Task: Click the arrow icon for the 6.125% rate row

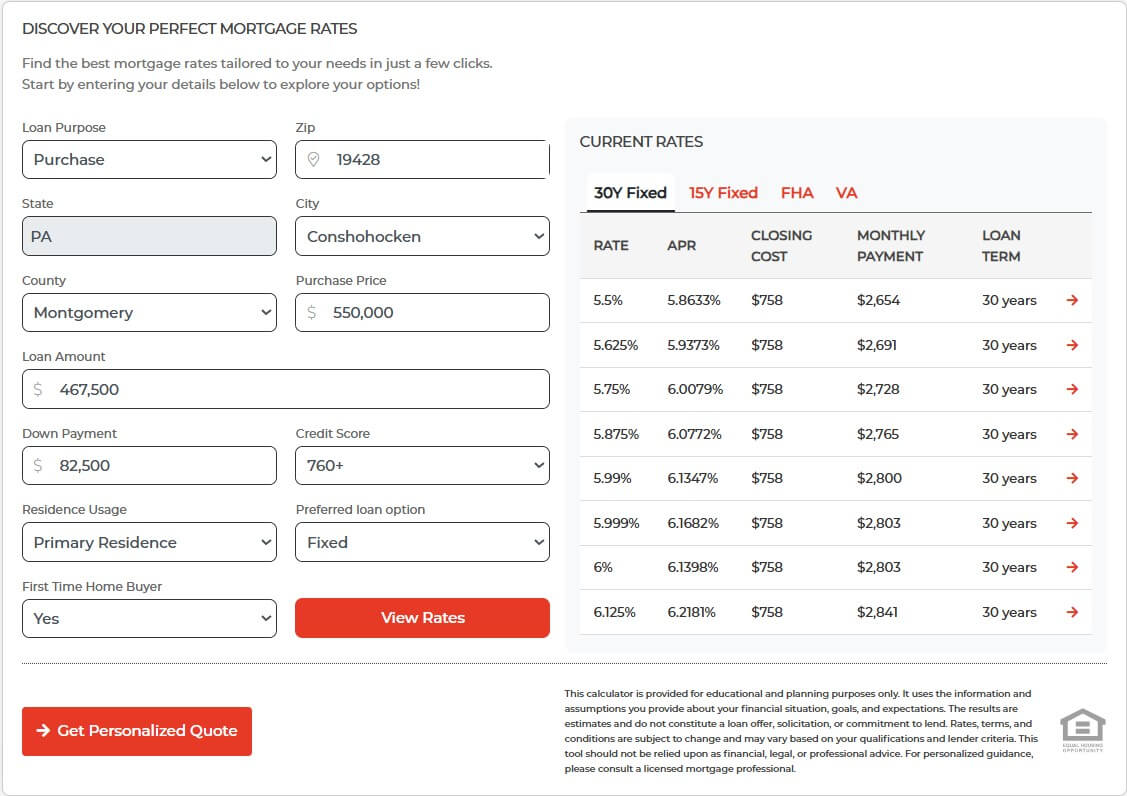Action: [1072, 612]
